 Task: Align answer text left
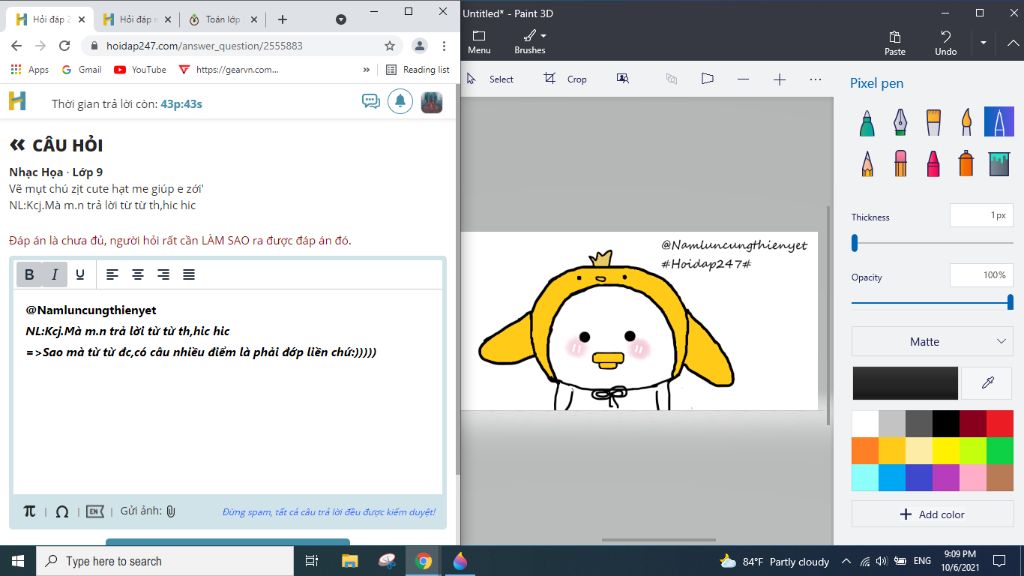click(x=112, y=275)
